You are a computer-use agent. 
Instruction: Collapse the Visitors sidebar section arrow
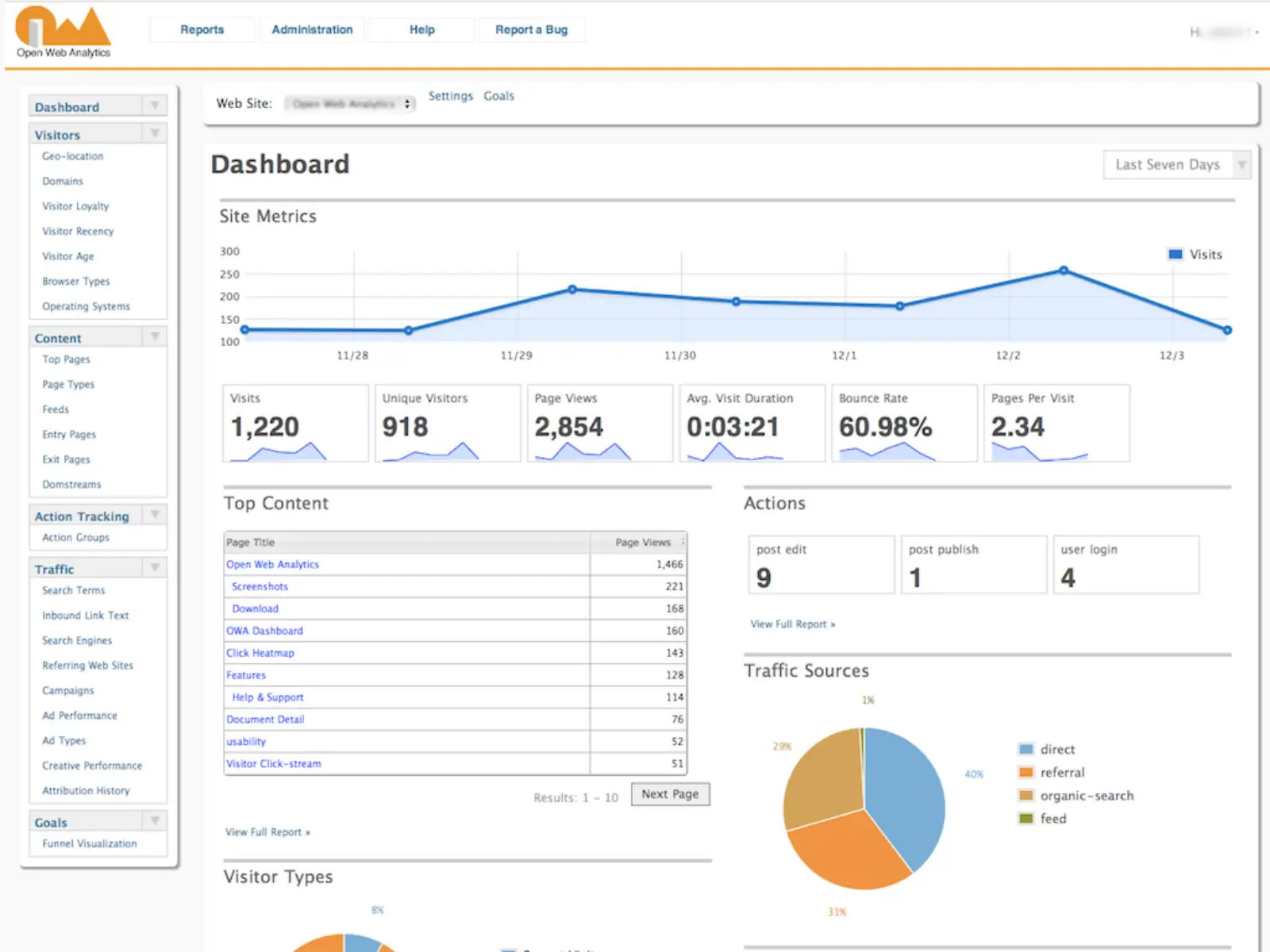(155, 133)
